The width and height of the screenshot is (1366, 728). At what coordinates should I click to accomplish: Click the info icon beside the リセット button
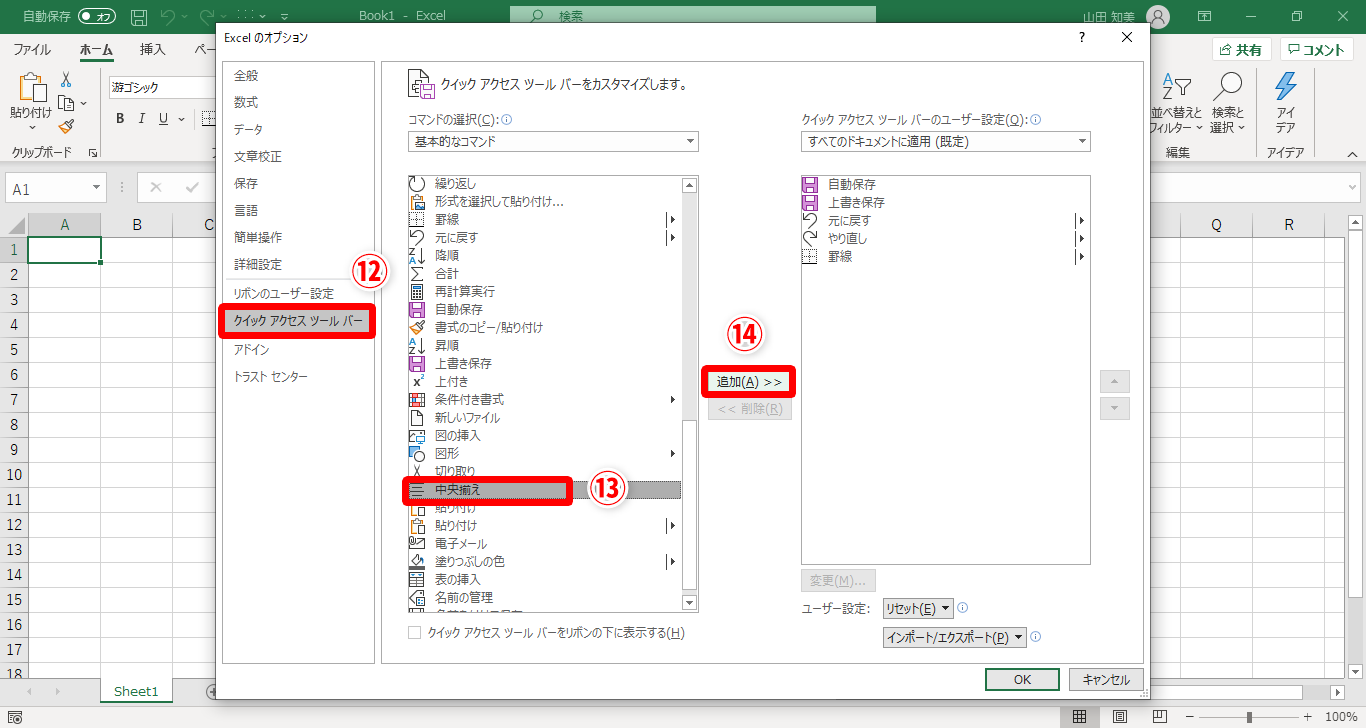pos(962,608)
